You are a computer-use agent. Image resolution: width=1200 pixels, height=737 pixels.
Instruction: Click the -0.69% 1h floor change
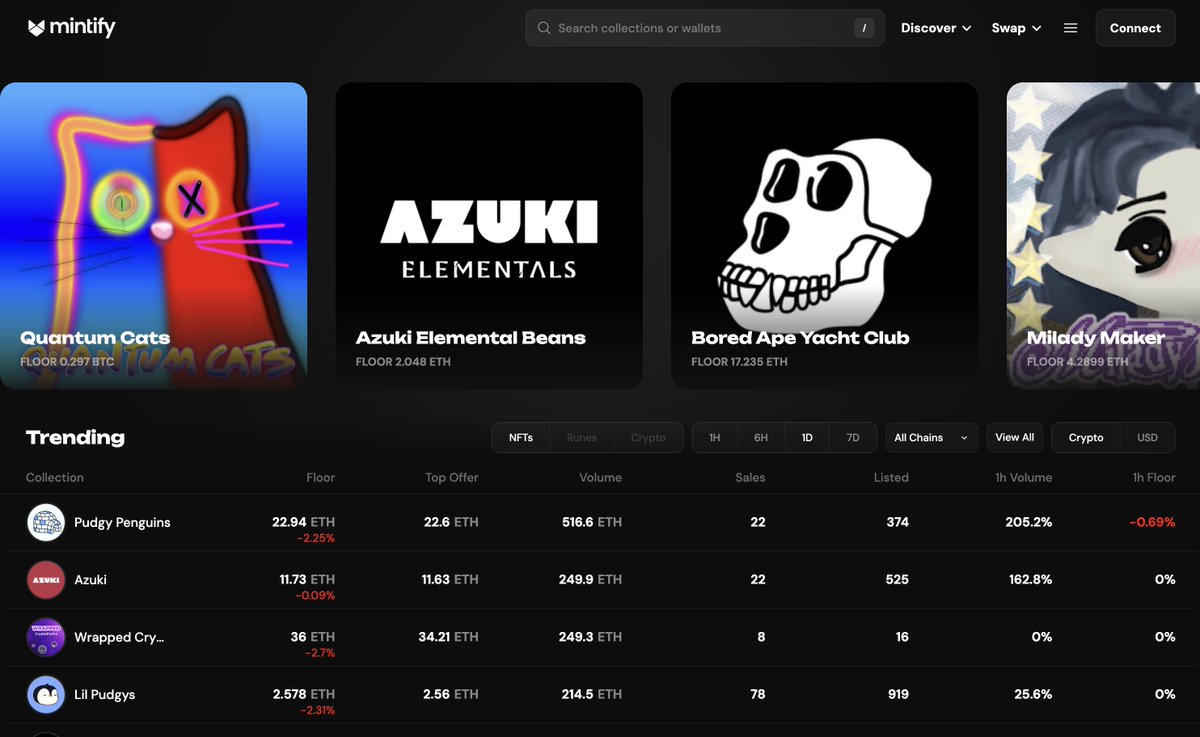pyautogui.click(x=1152, y=523)
